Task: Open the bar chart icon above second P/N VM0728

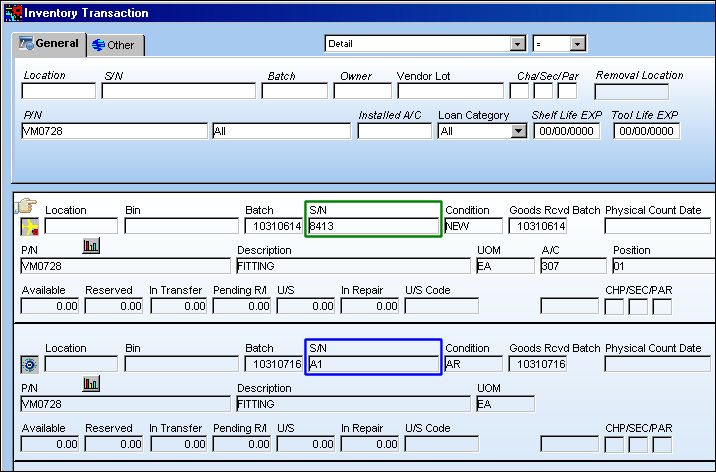Action: (x=91, y=384)
